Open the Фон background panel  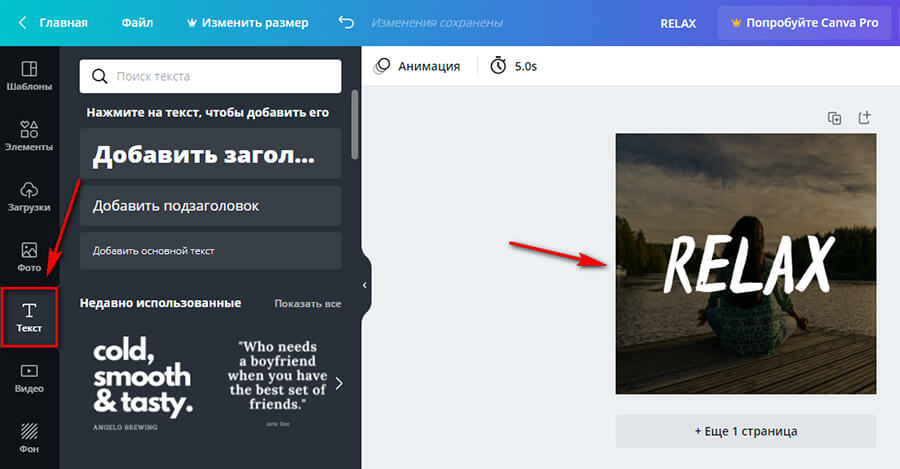29,438
